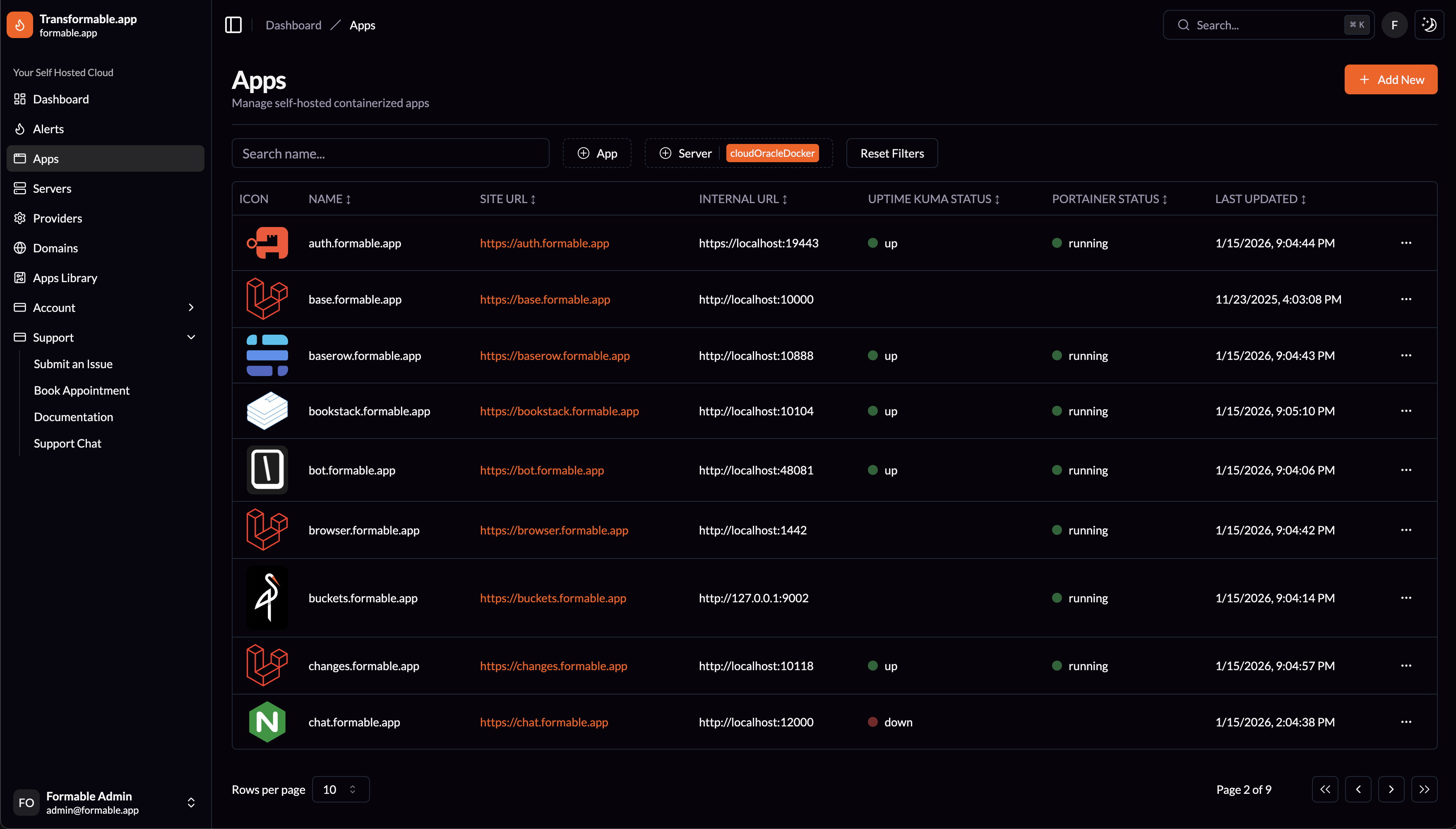Click the Add New button
Screen dimensions: 1456x829
pyautogui.click(x=1391, y=80)
